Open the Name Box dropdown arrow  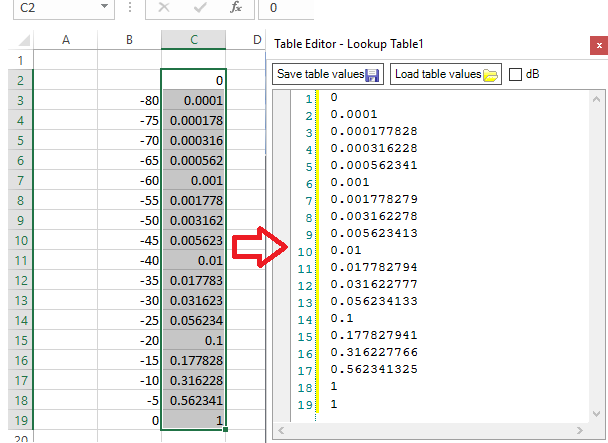coord(104,6)
